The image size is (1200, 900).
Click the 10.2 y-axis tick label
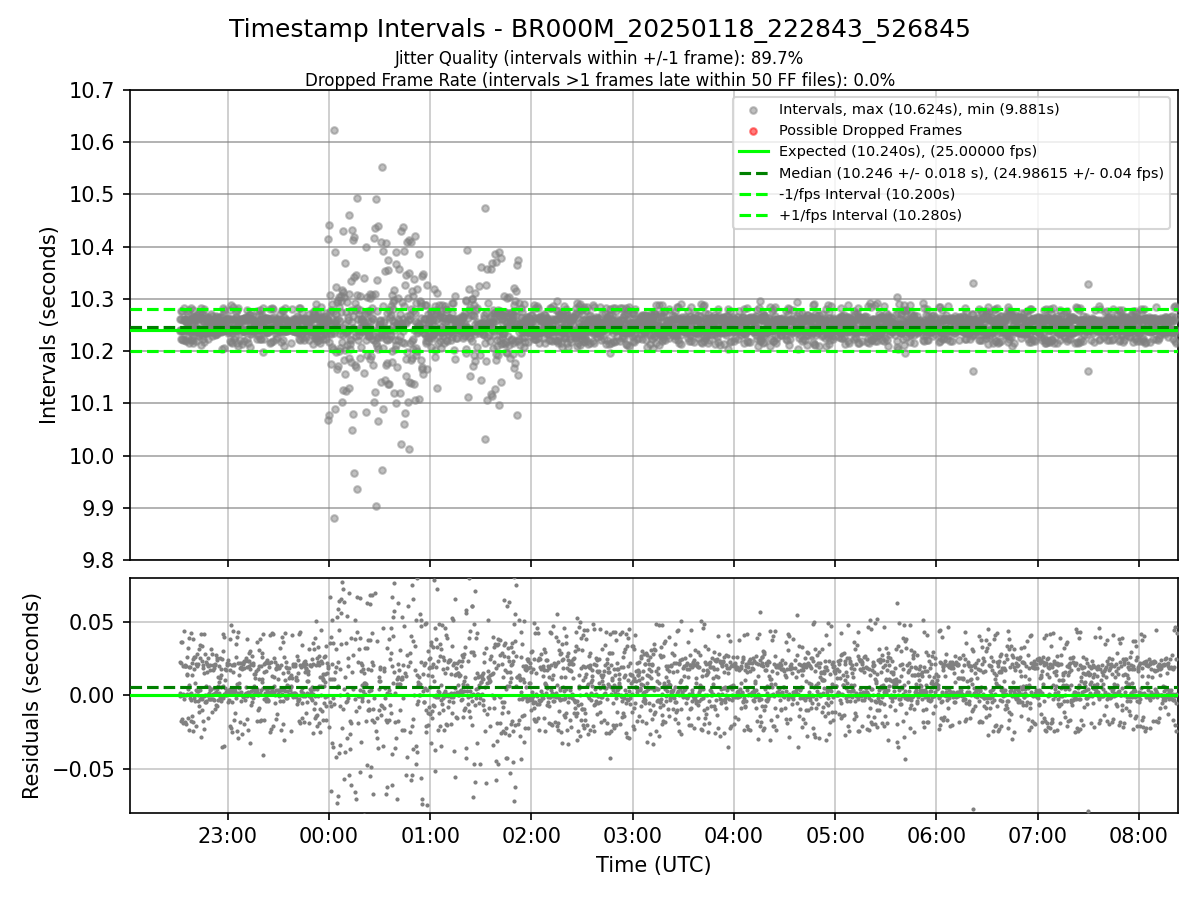(93, 352)
